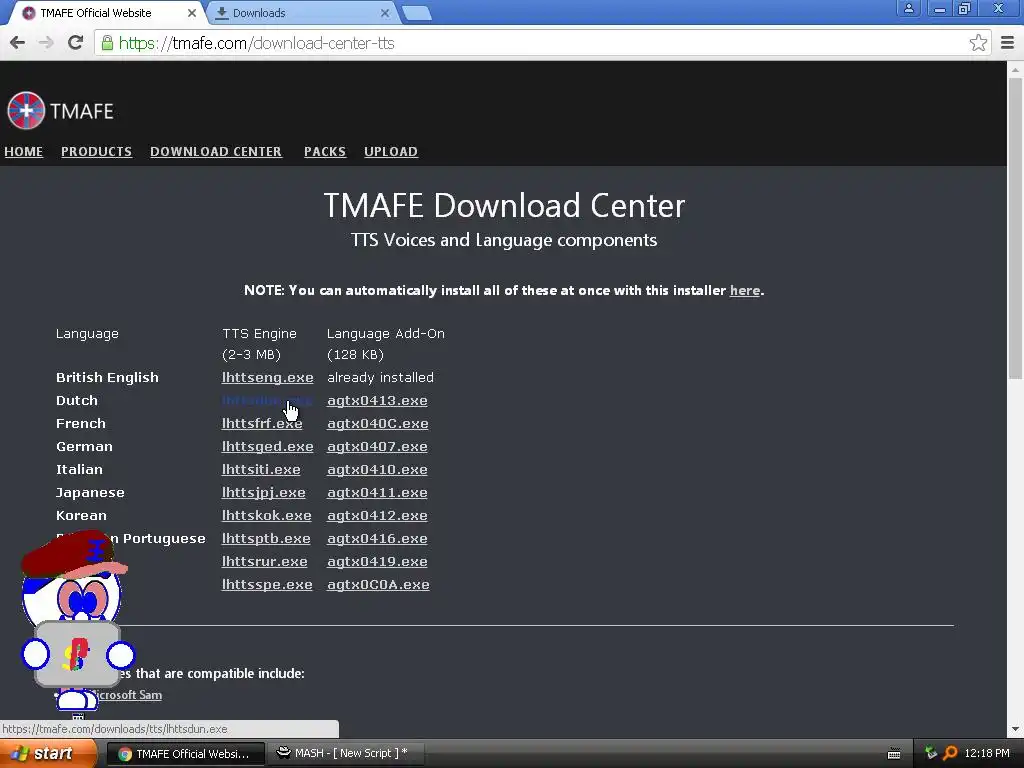Download agtx0412.exe Korean add-on

pyautogui.click(x=377, y=515)
